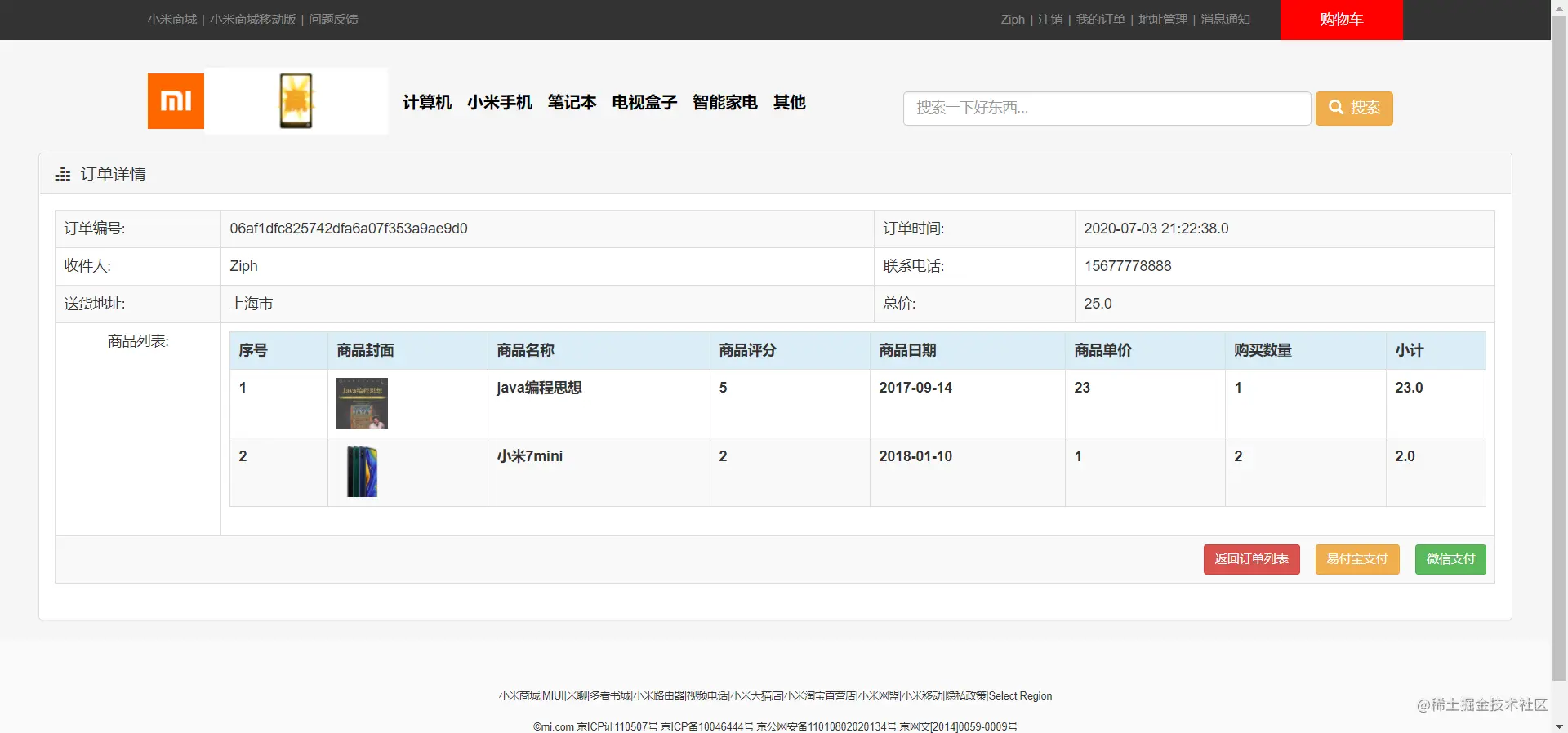Click the product date 2018-01-10
Viewport: 1568px width, 733px height.
tap(915, 456)
